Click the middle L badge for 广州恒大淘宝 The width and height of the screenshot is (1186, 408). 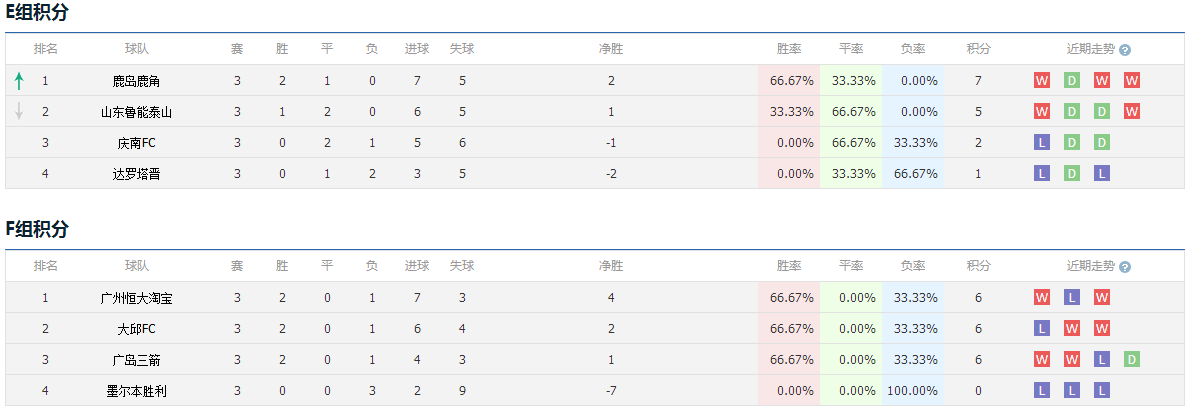1072,297
